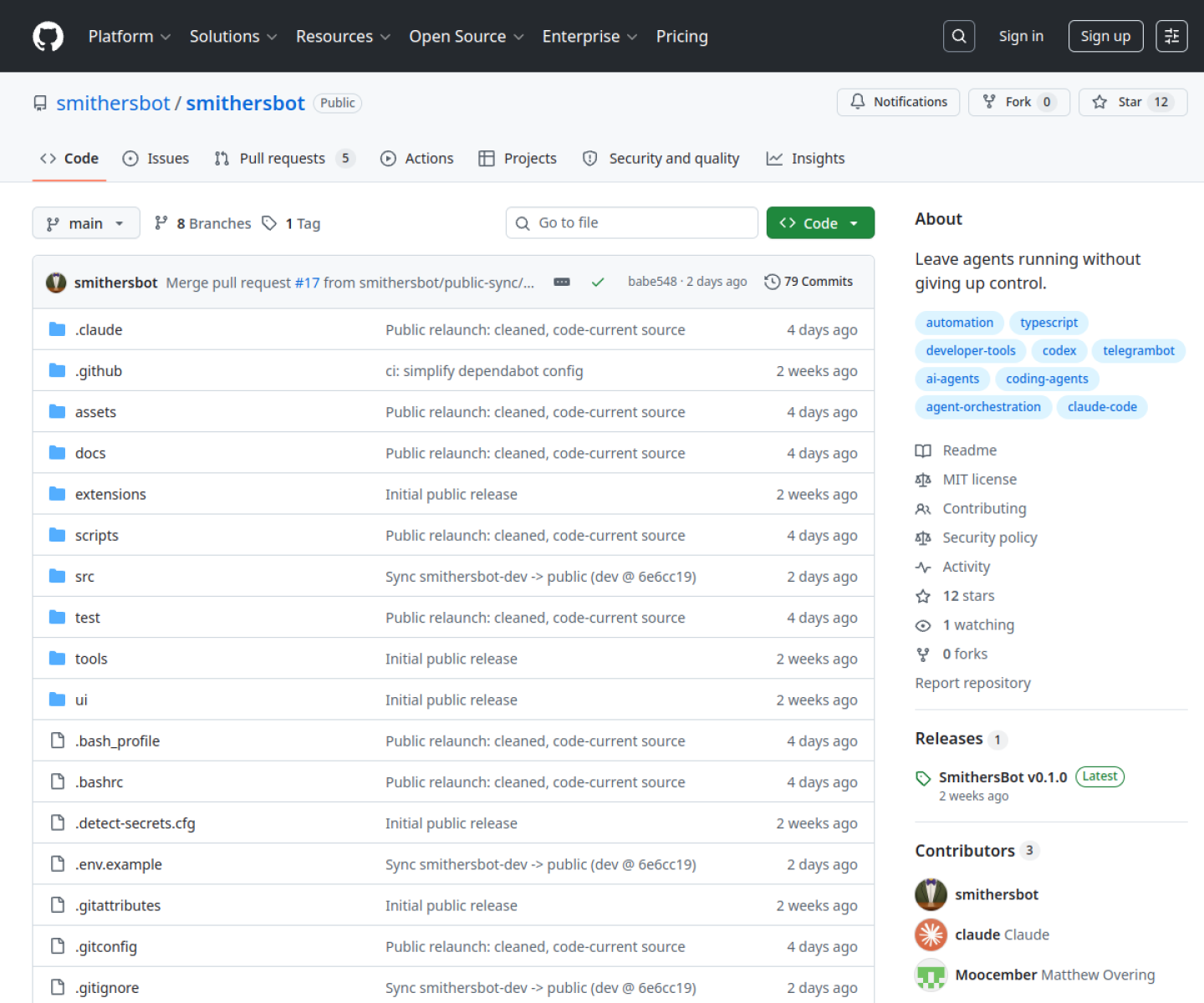The width and height of the screenshot is (1204, 1003).
Task: Click the Go to file search field
Action: 632,223
